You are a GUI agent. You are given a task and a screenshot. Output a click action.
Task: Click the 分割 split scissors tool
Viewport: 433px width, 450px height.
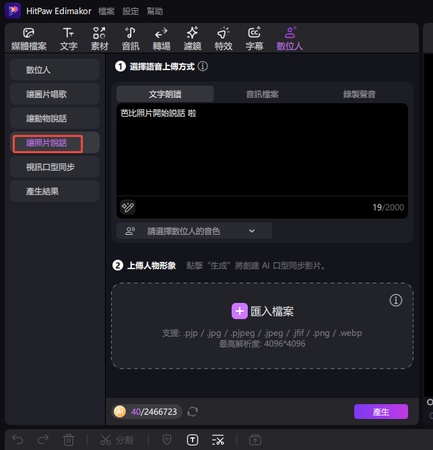pyautogui.click(x=117, y=440)
